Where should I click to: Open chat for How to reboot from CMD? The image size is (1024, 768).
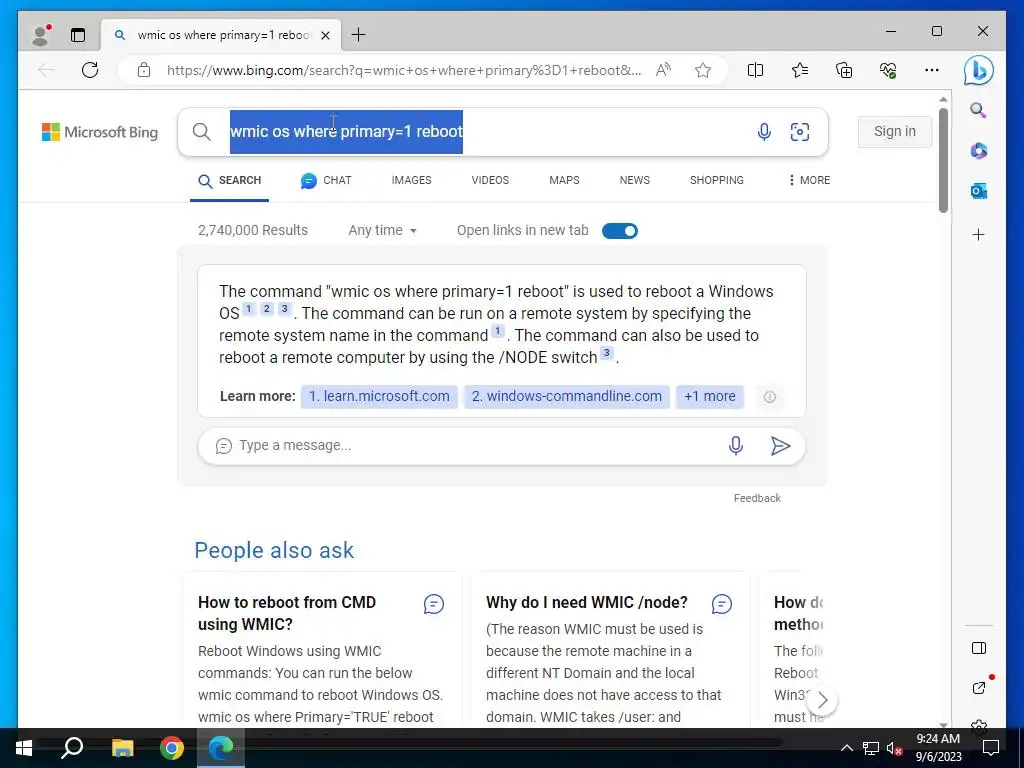click(x=434, y=604)
